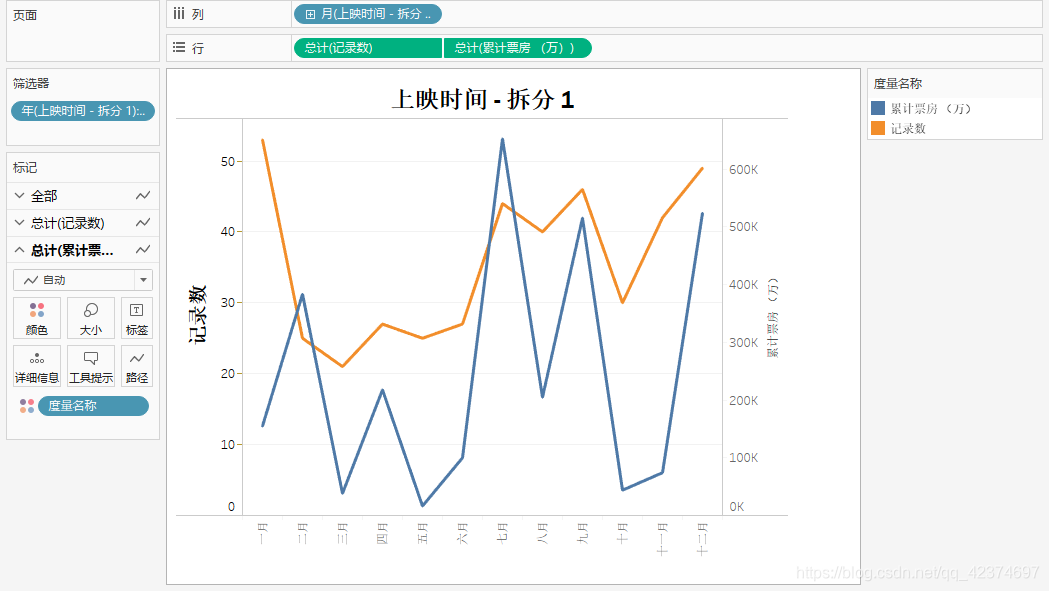Screen dimensions: 1049x591
Task: Expand the 总计(记录数) marks card section
Action: coord(19,222)
